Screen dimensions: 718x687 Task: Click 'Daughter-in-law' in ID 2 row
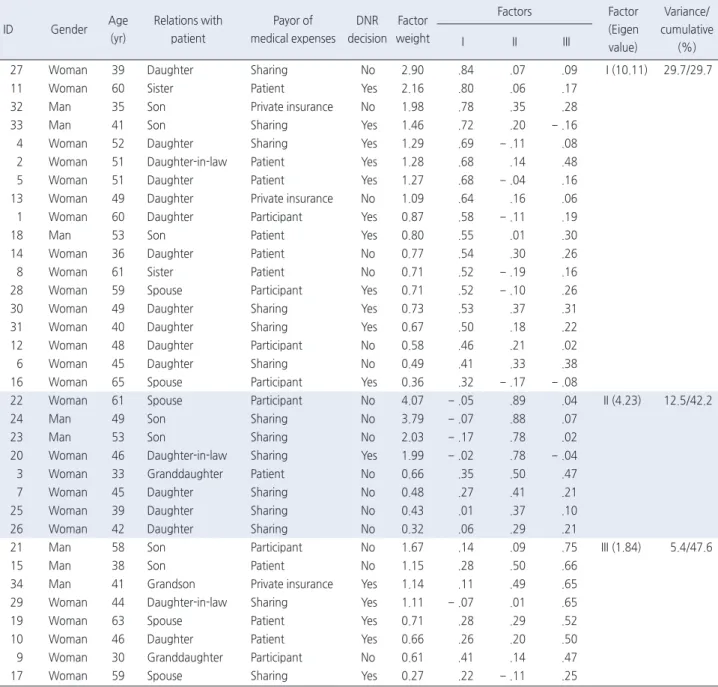(187, 162)
